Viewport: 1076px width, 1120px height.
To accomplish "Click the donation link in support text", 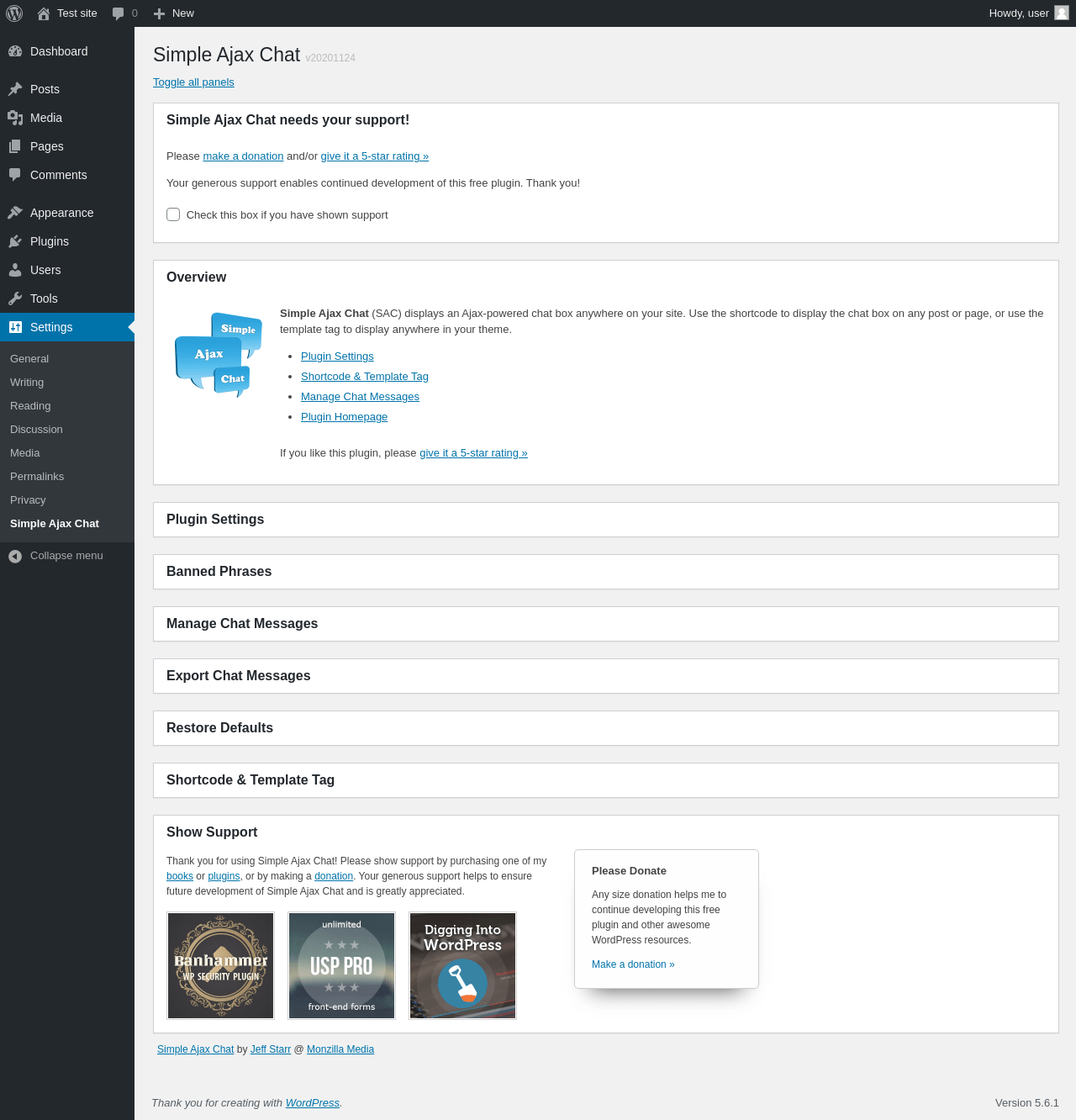I will 334,876.
